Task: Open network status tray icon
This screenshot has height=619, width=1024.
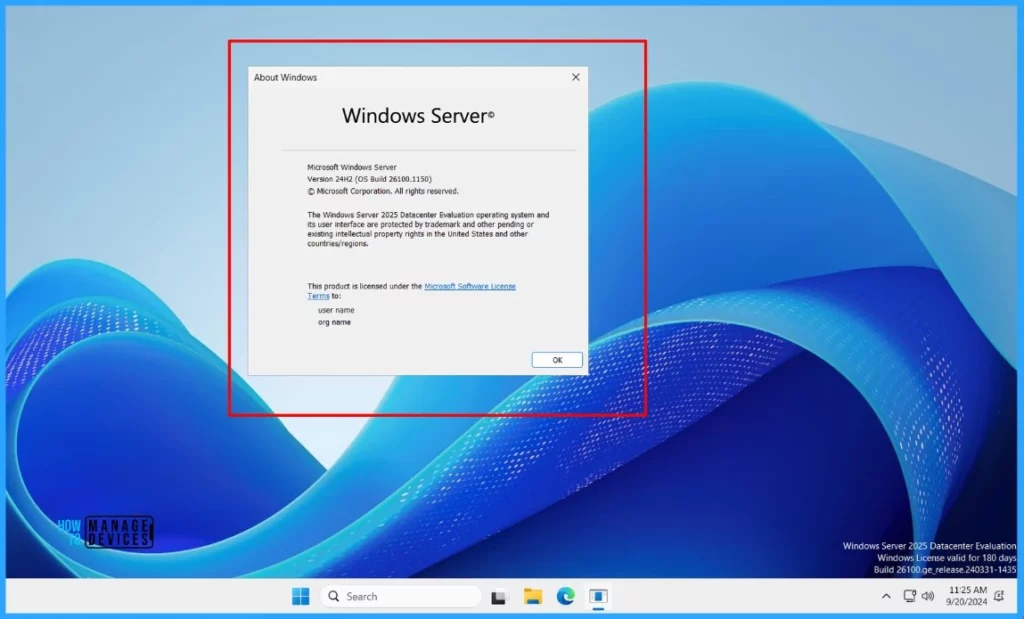Action: [x=909, y=596]
